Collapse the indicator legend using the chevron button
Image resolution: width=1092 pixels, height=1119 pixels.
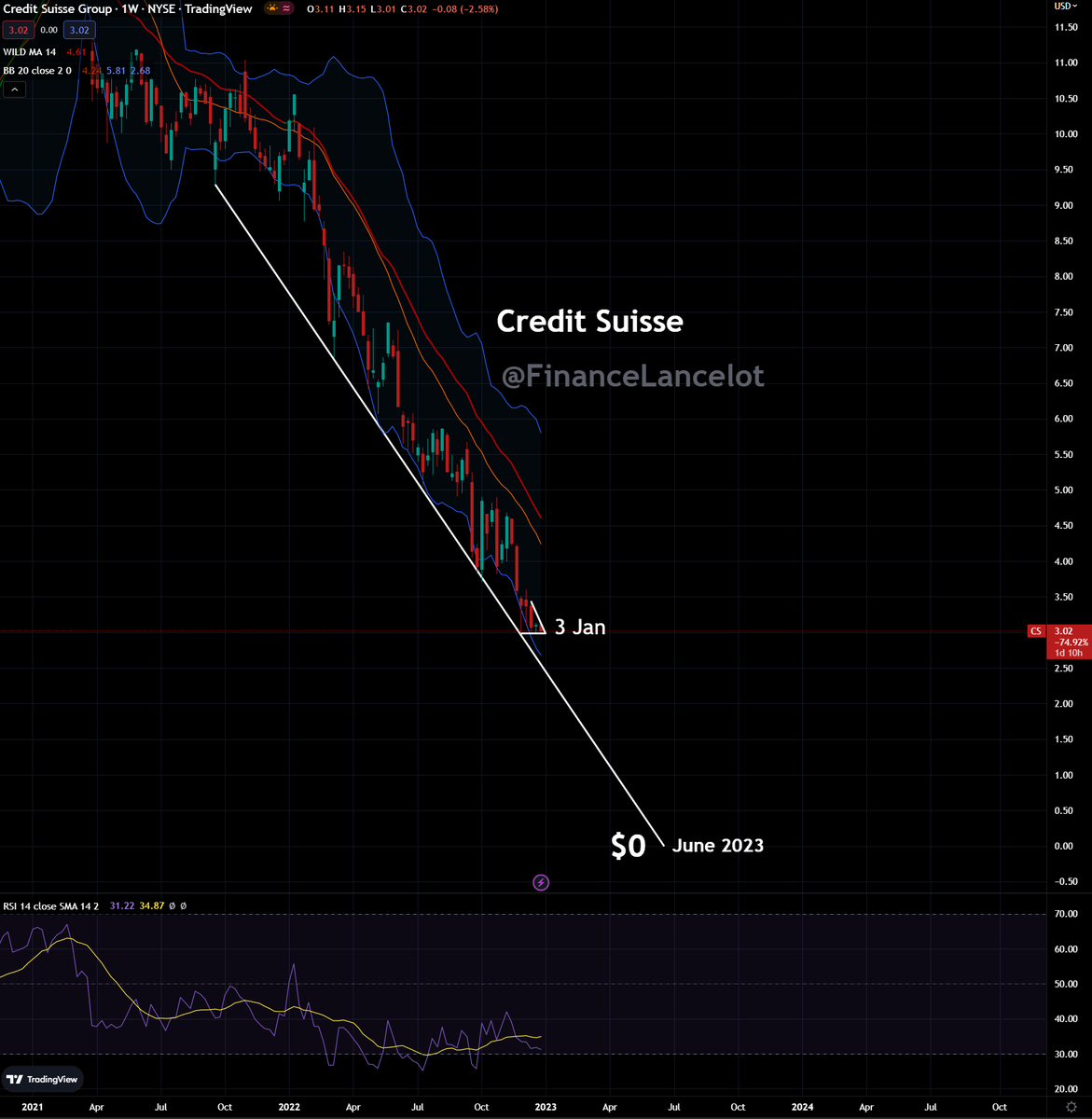pos(14,89)
